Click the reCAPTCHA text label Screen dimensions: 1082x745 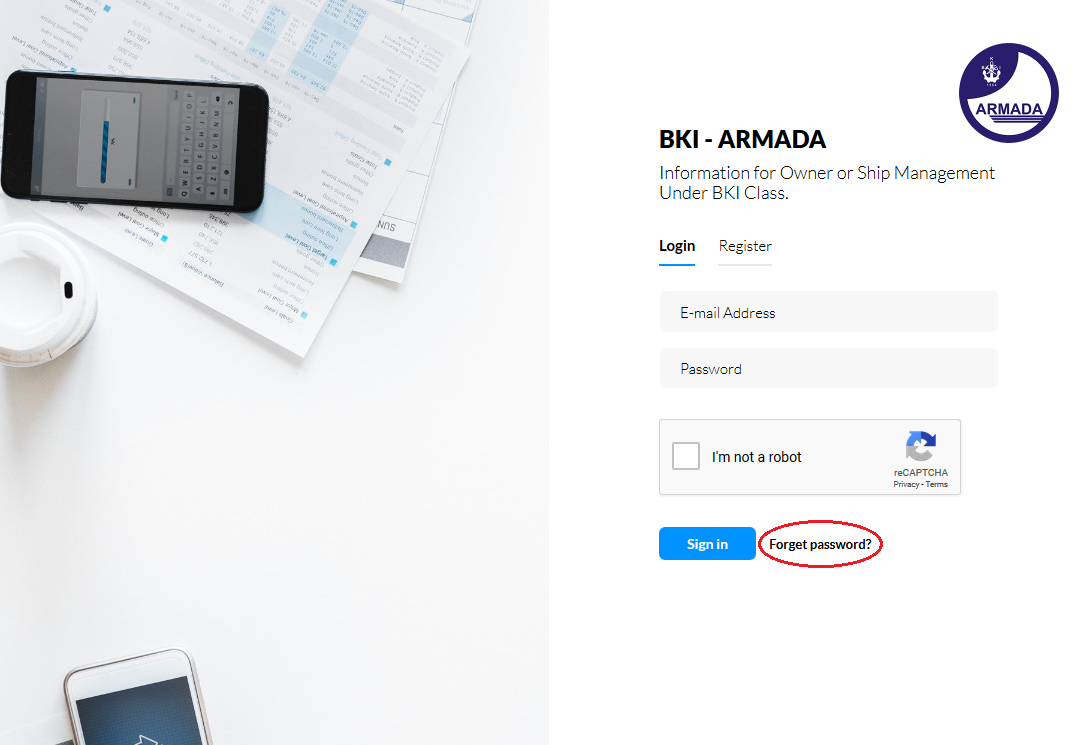point(921,473)
